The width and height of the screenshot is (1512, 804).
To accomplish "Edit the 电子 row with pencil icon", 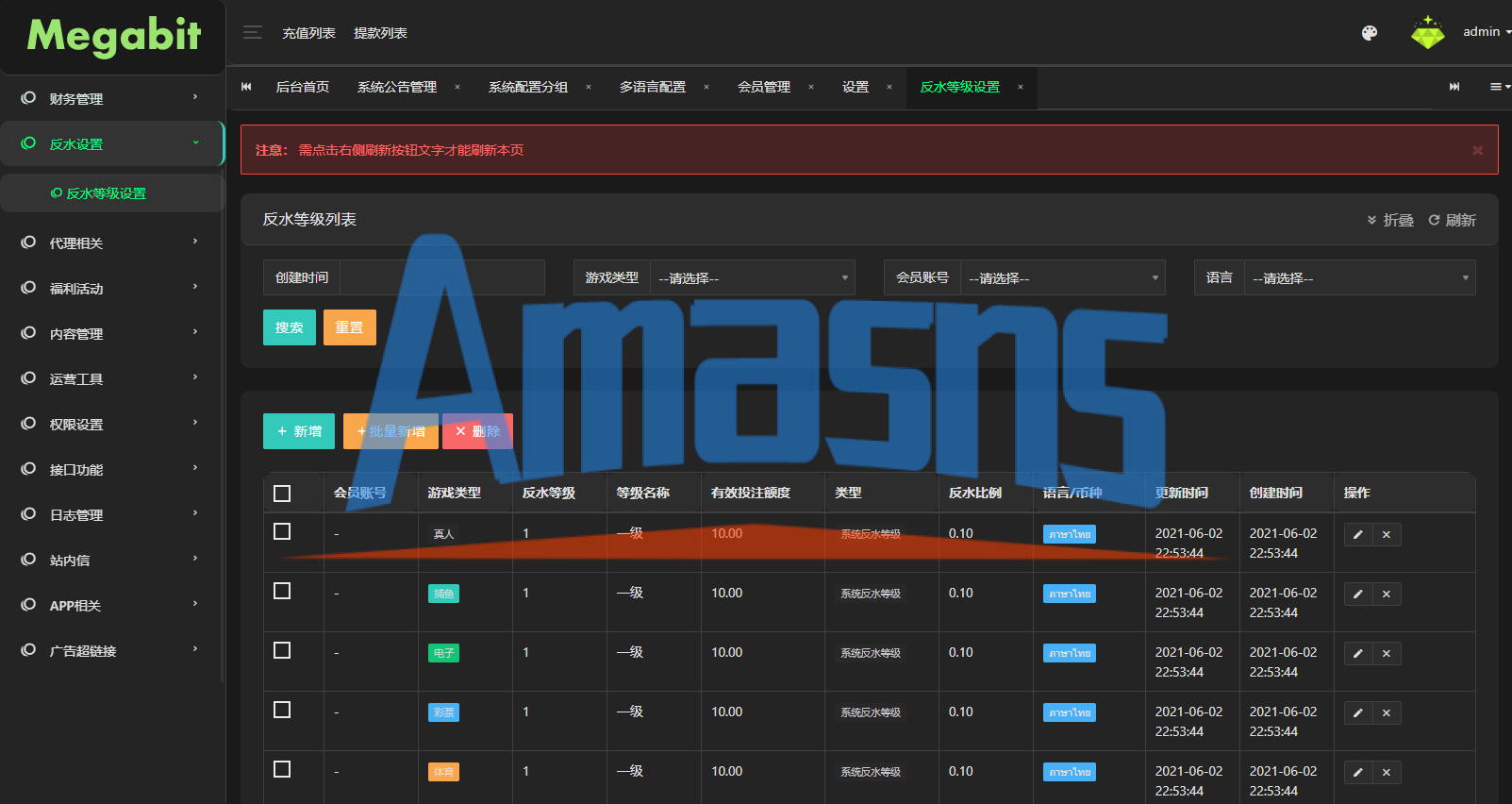I will [1358, 654].
